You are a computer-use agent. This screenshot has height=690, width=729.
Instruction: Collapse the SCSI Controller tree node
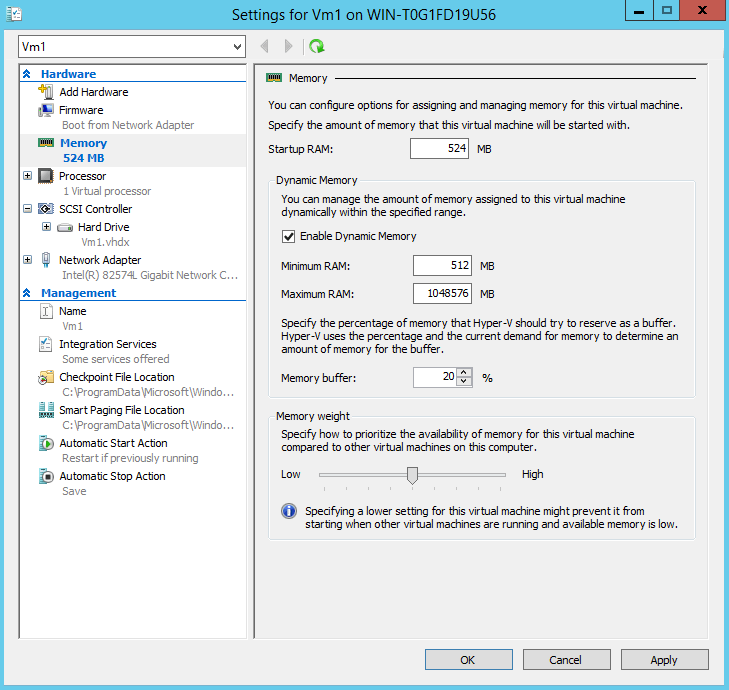click(x=27, y=209)
